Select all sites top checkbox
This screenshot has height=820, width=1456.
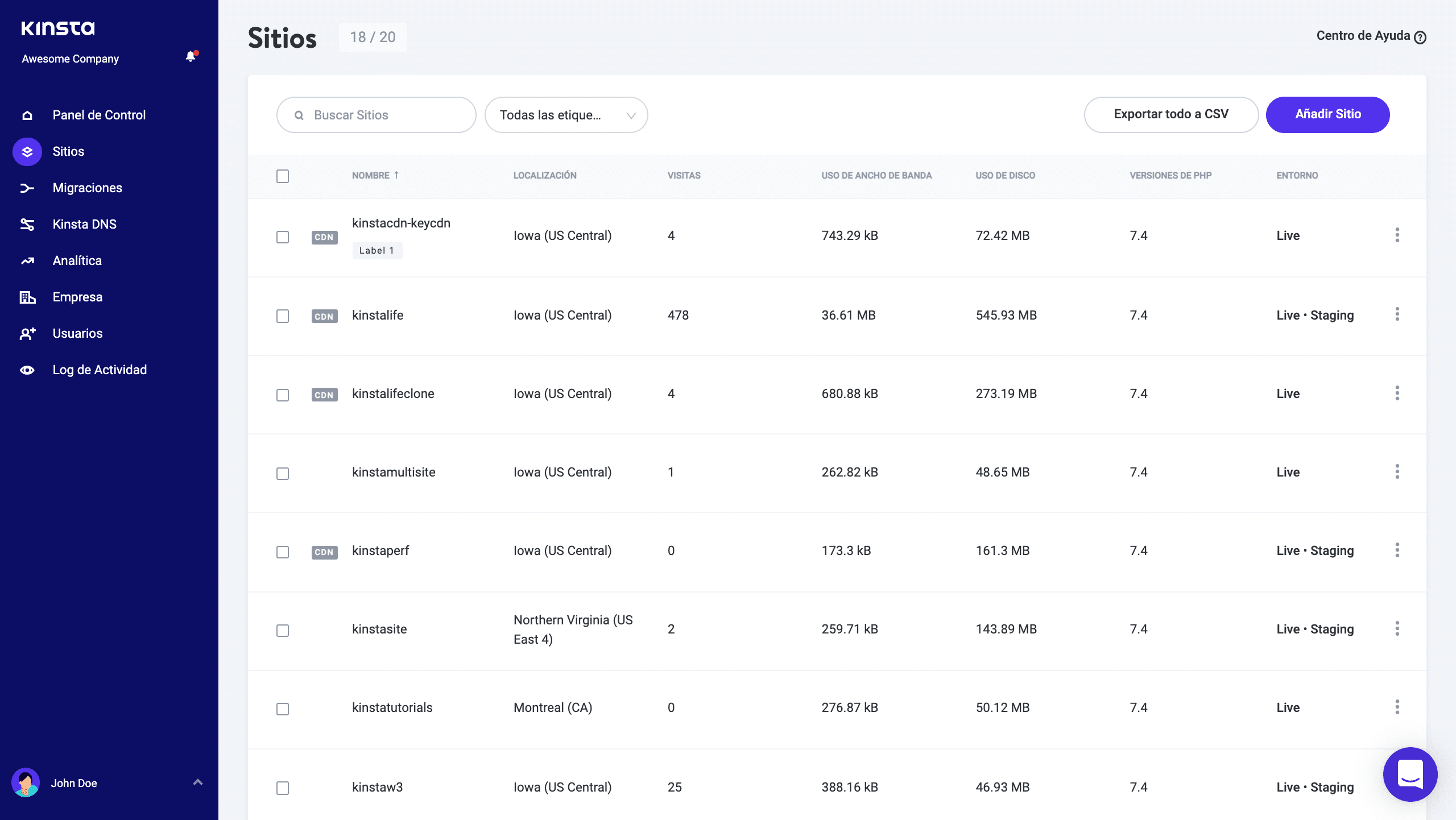[x=283, y=176]
